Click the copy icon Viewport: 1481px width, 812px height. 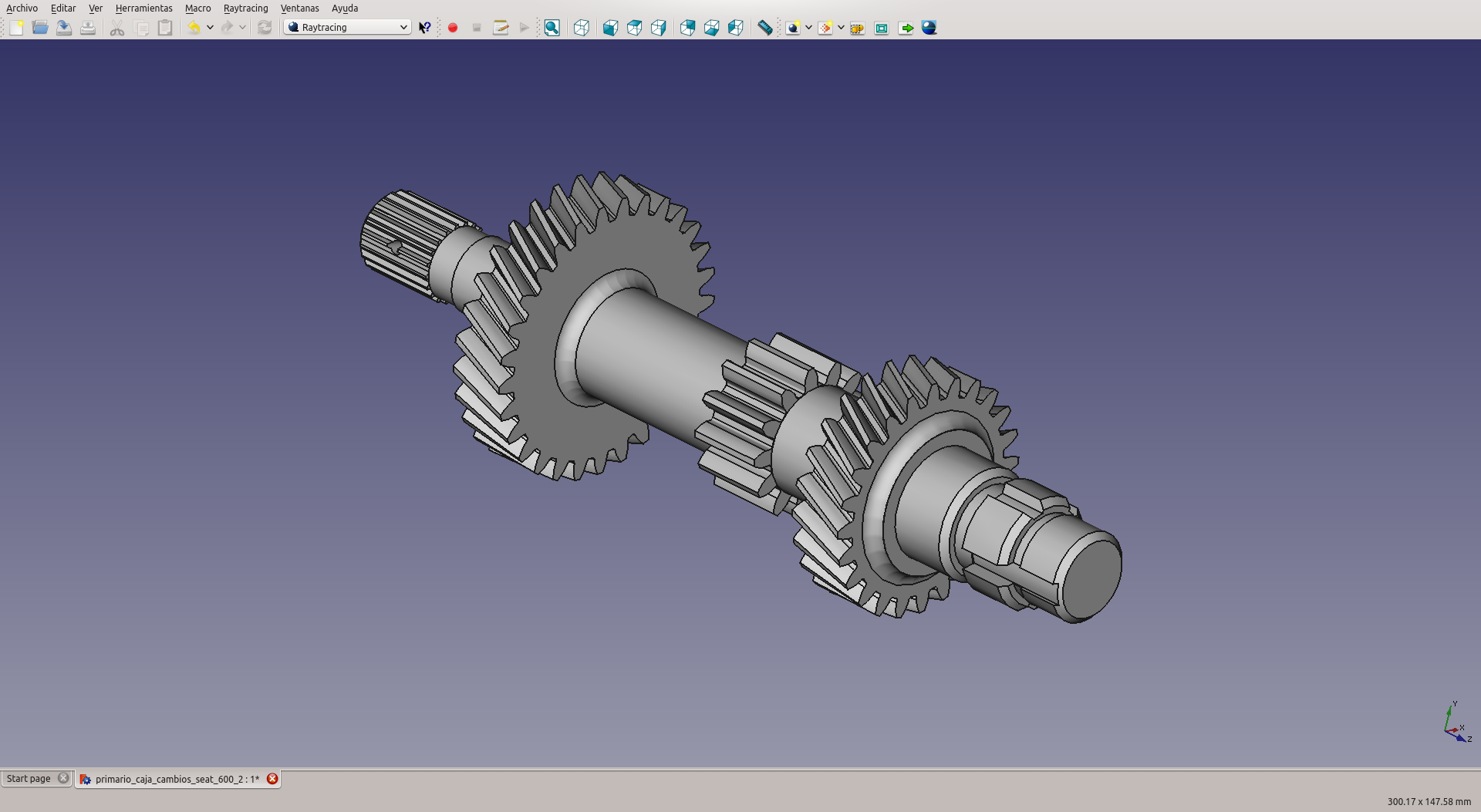(x=142, y=28)
